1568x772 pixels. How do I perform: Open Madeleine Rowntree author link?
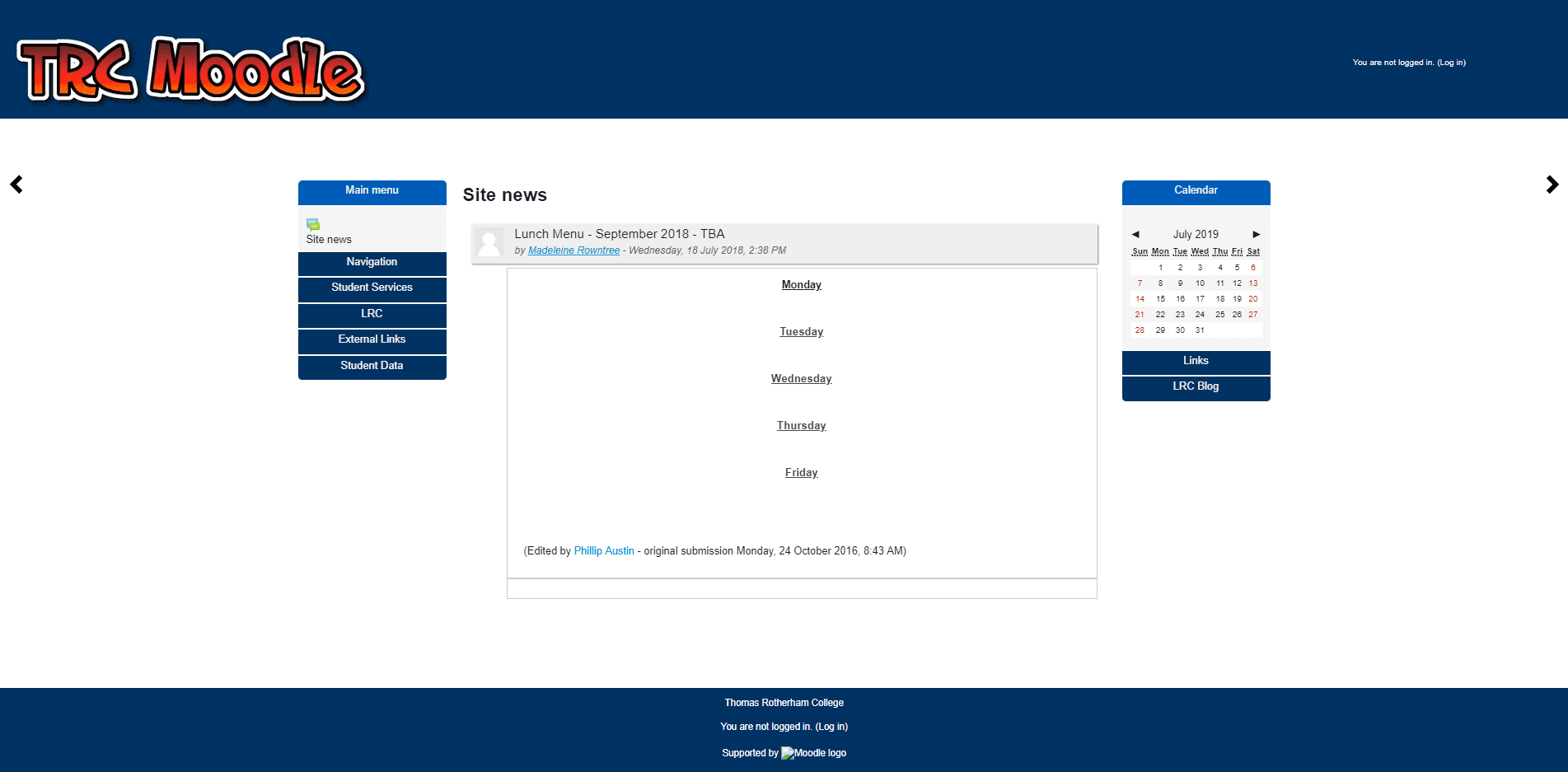(x=573, y=250)
